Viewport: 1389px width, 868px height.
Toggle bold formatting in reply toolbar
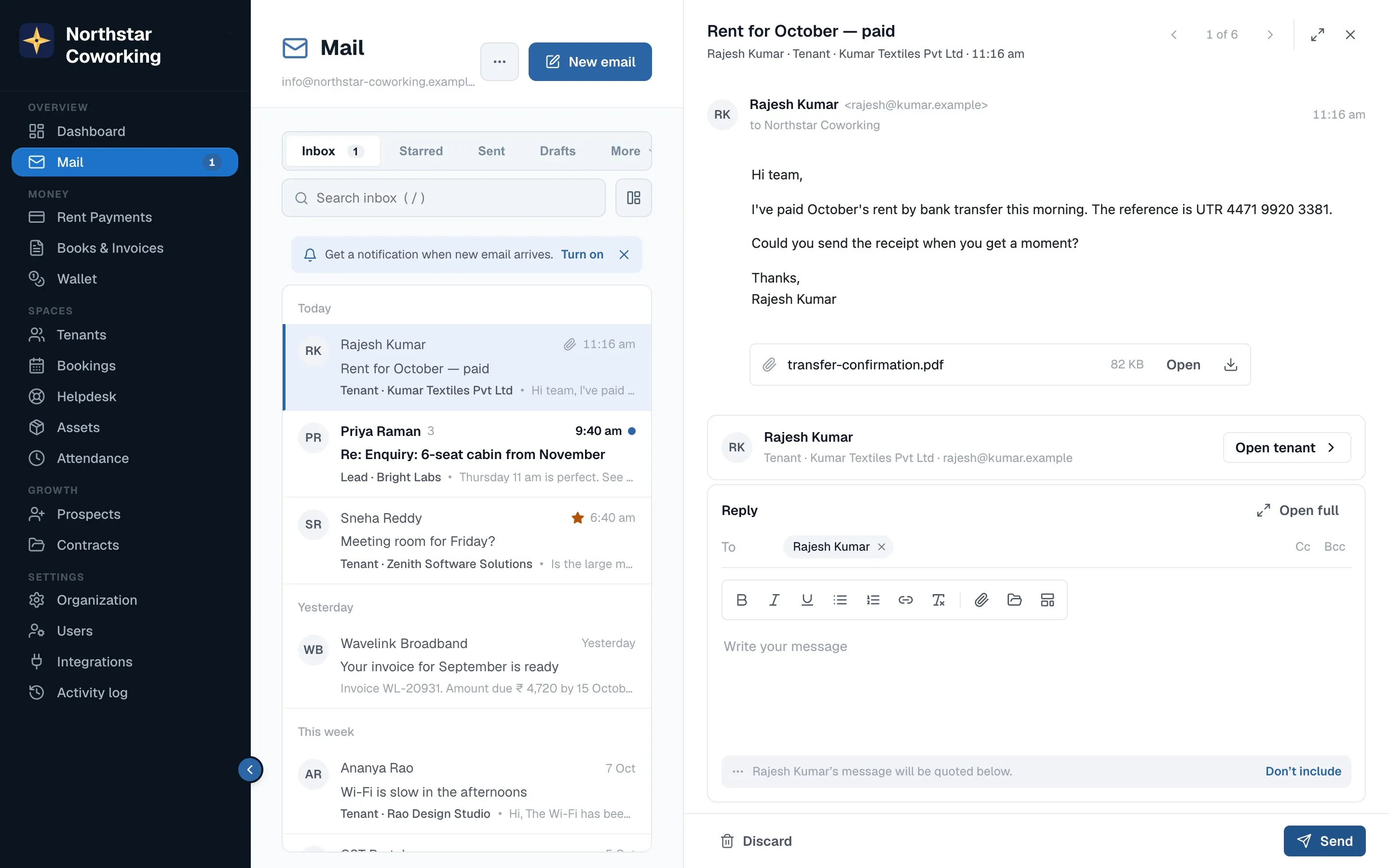coord(741,600)
